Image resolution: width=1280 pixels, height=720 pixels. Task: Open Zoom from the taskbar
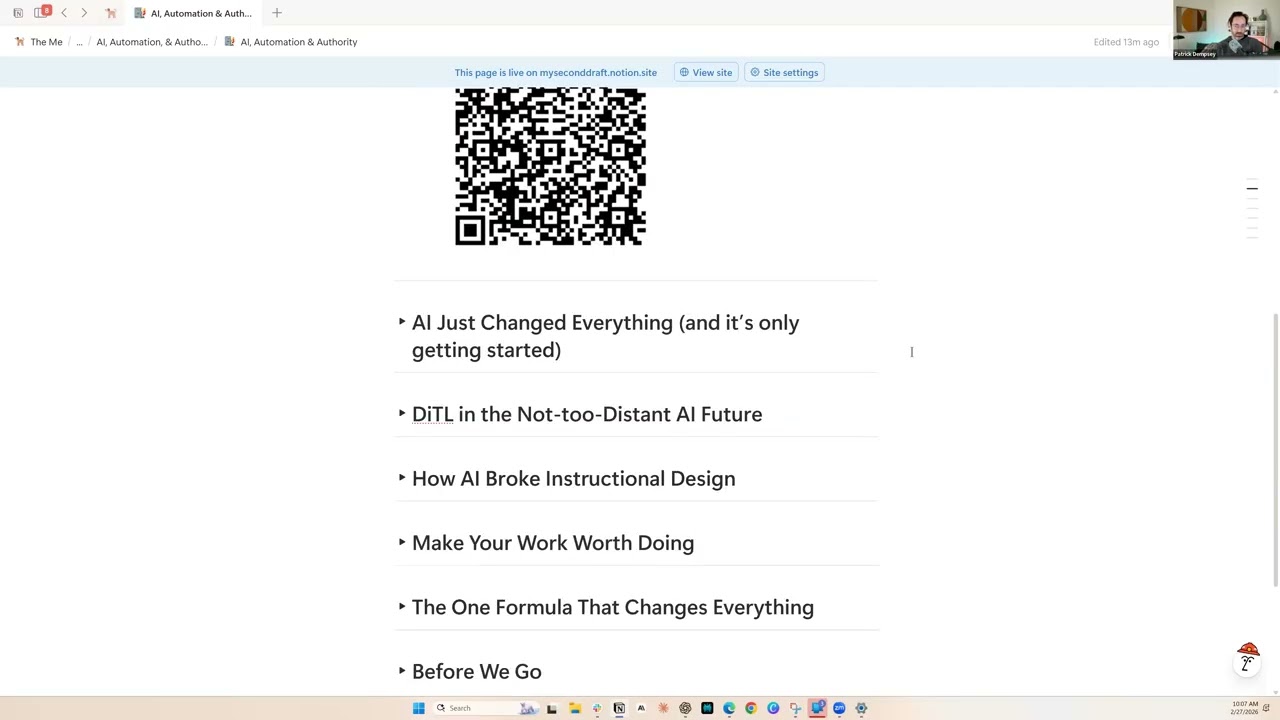tap(839, 708)
